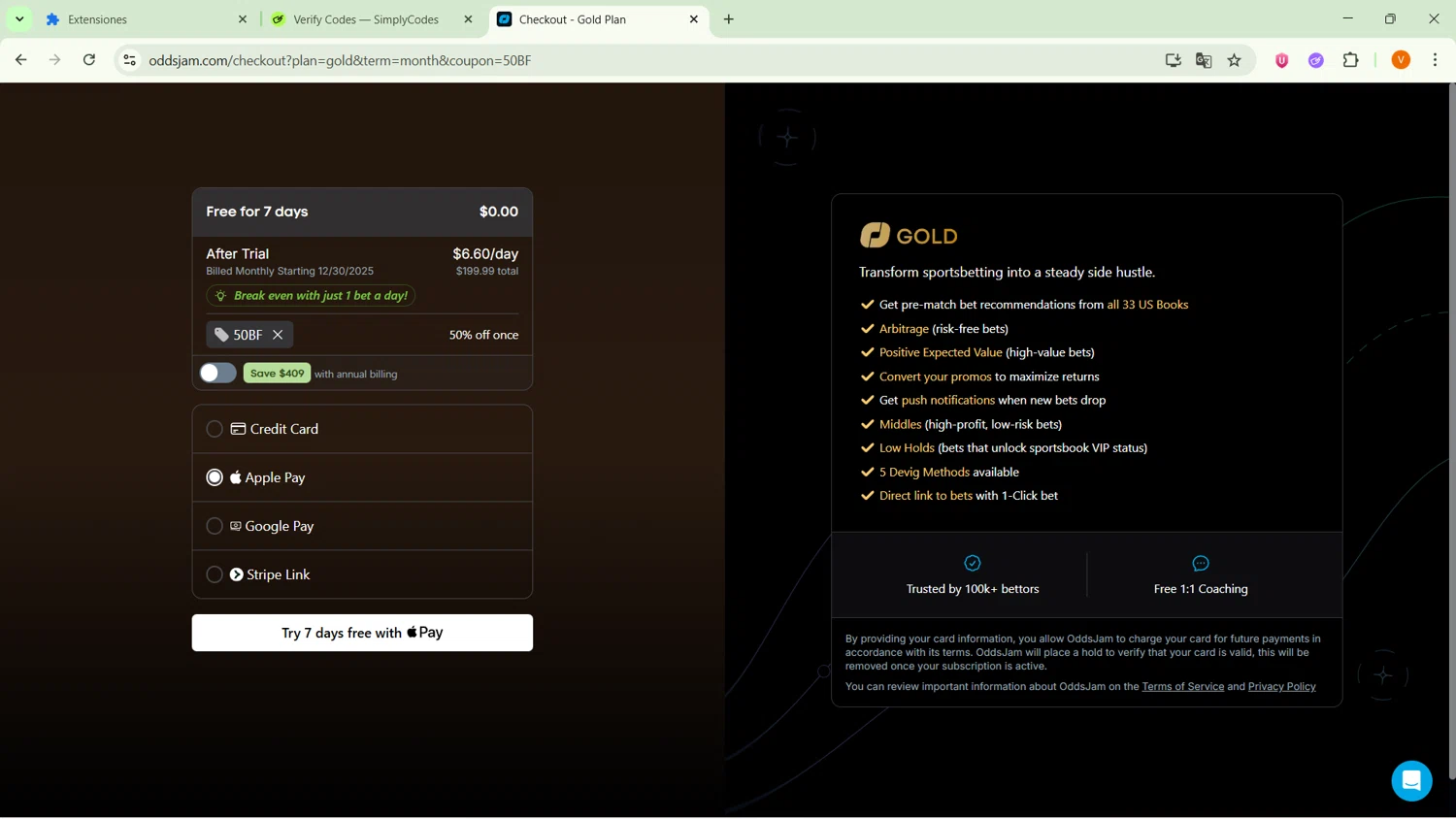Choose Google Pay as payment method
The width and height of the screenshot is (1456, 819).
362,526
